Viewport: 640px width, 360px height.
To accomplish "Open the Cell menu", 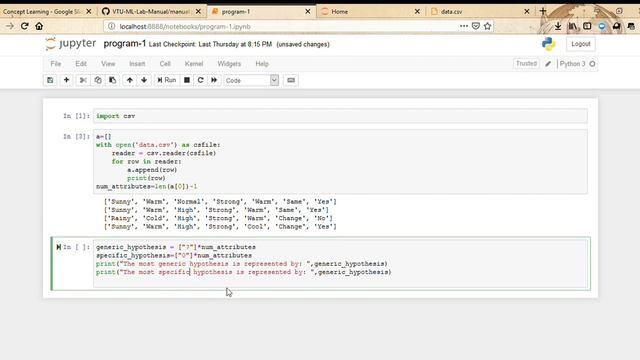I will click(x=165, y=64).
